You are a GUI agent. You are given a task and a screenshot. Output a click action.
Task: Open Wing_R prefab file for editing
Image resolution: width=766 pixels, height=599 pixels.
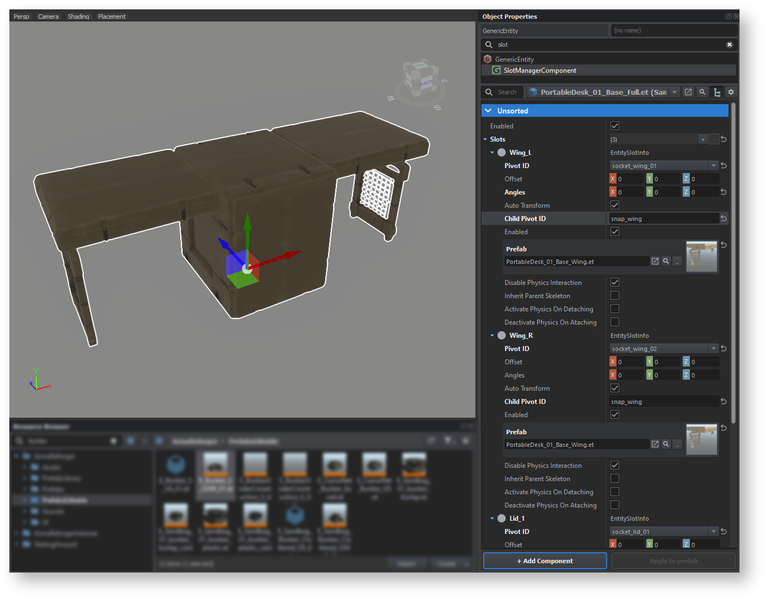click(655, 444)
